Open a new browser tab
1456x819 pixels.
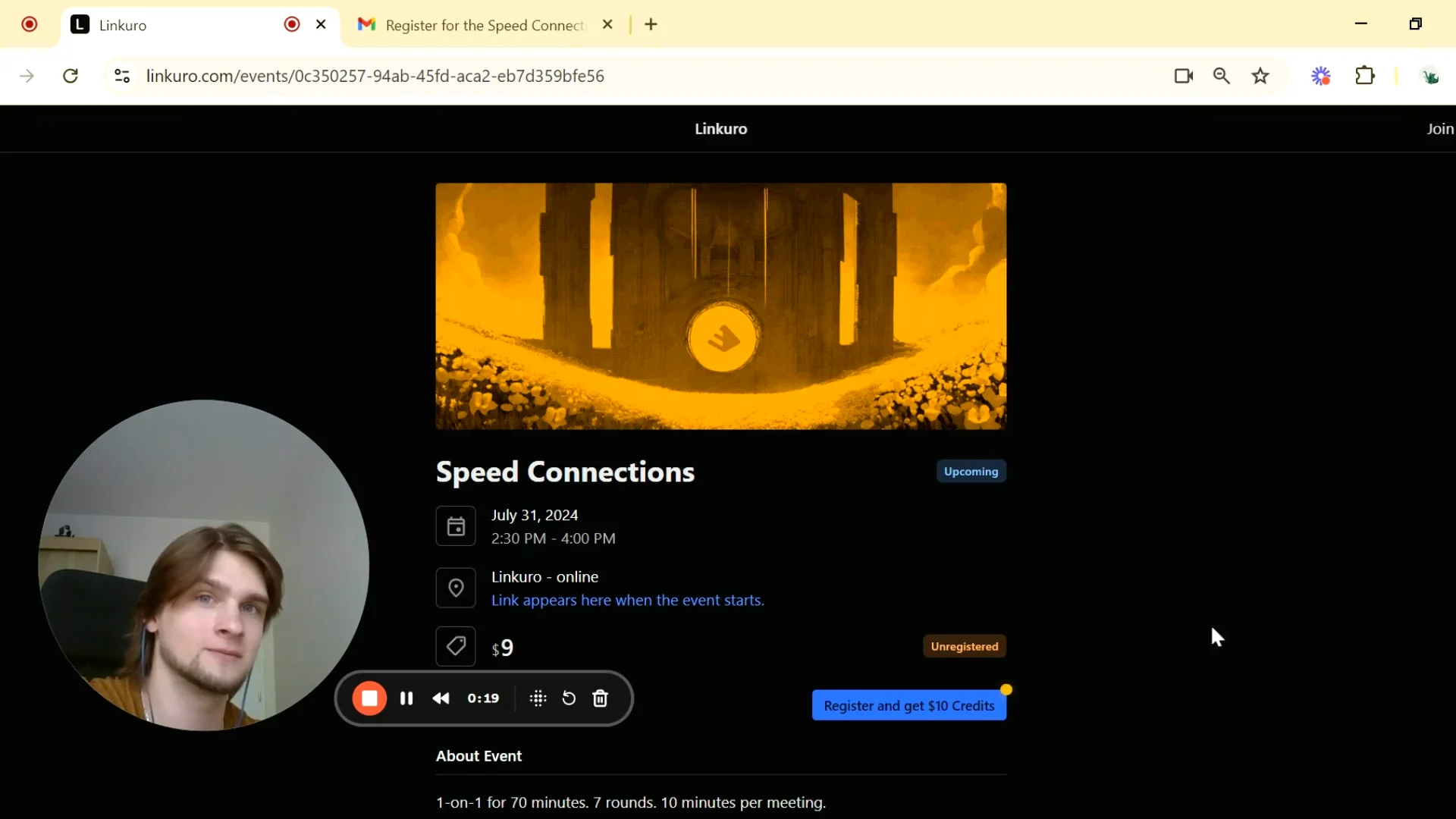coord(651,25)
